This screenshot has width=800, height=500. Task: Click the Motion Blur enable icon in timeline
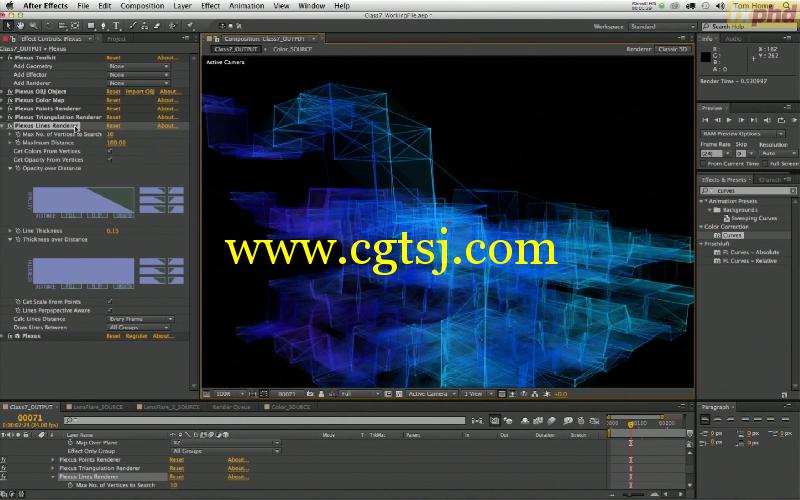pos(552,421)
